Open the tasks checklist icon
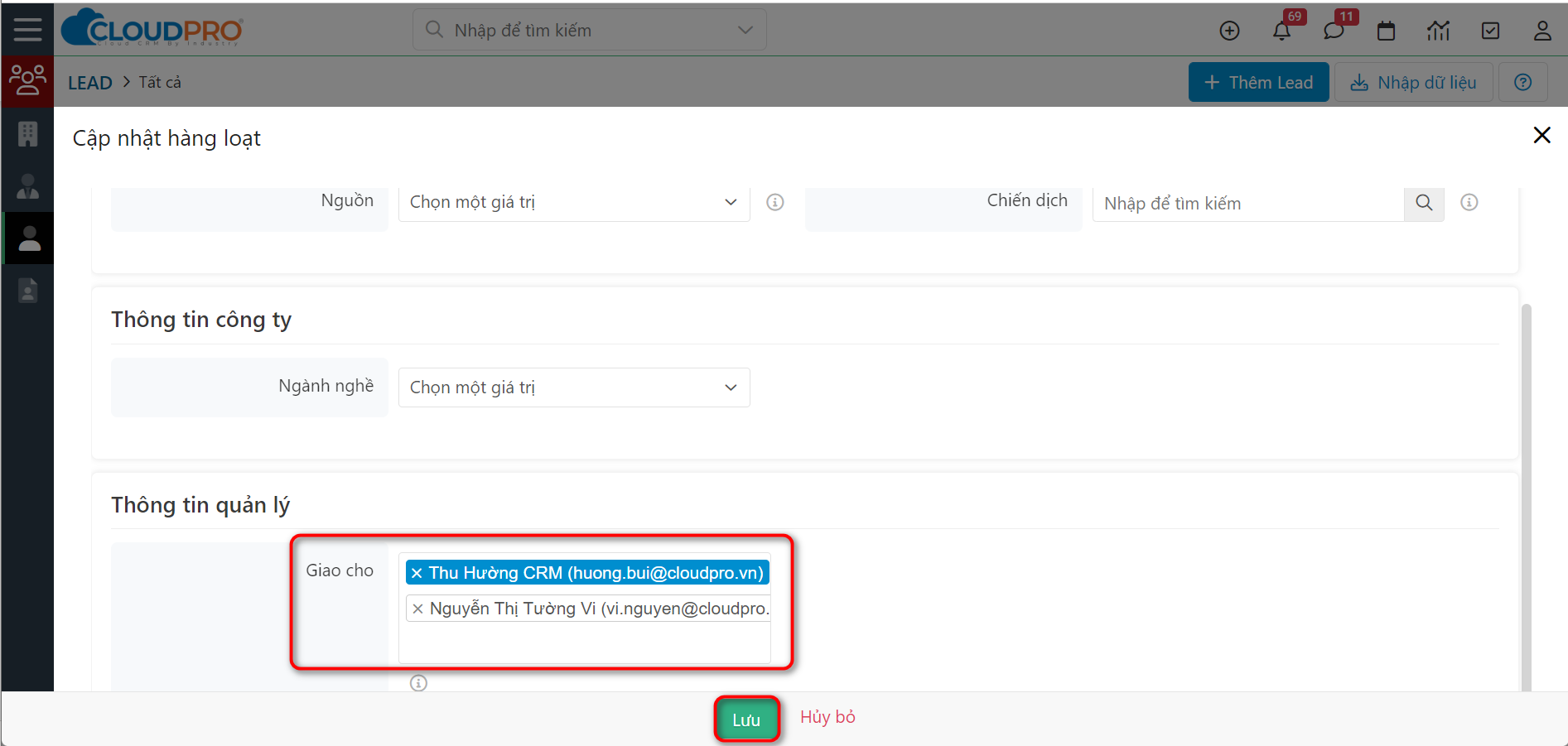The image size is (1568, 746). (1490, 31)
